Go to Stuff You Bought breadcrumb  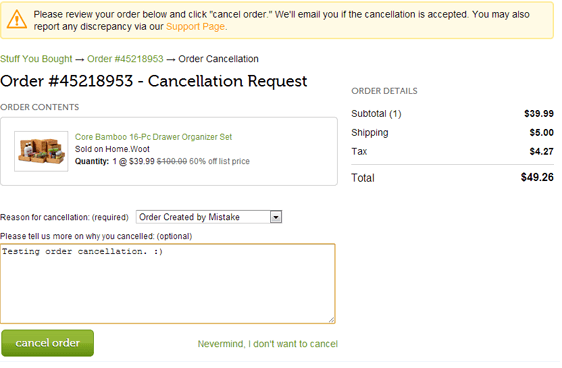tap(36, 59)
